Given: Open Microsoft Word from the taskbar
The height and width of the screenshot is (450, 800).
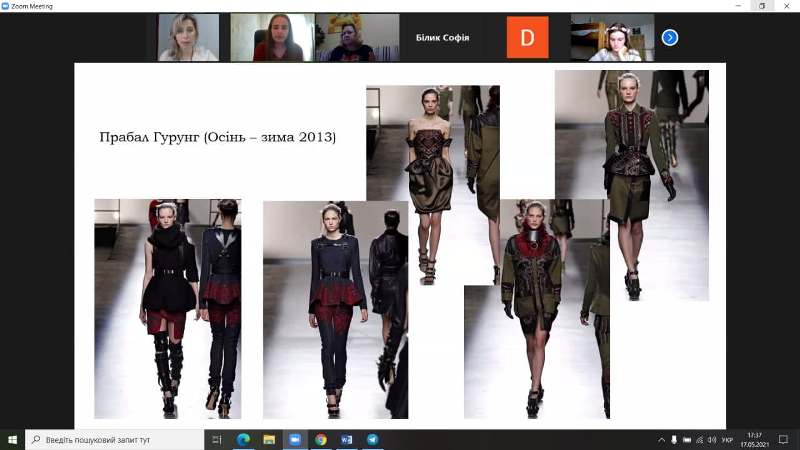Looking at the screenshot, I should (346, 439).
